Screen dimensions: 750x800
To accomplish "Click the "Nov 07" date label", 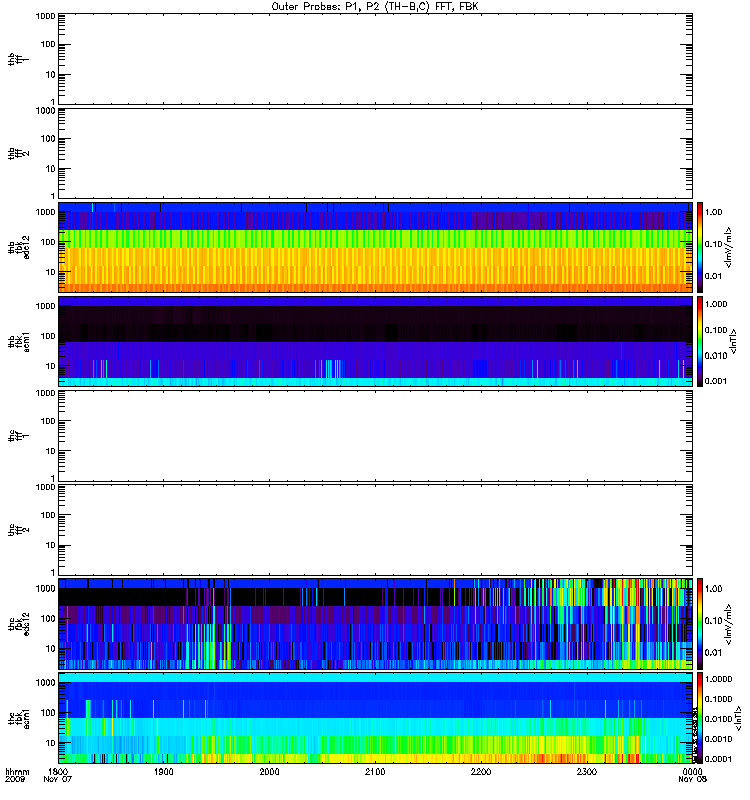I will (x=58, y=779).
